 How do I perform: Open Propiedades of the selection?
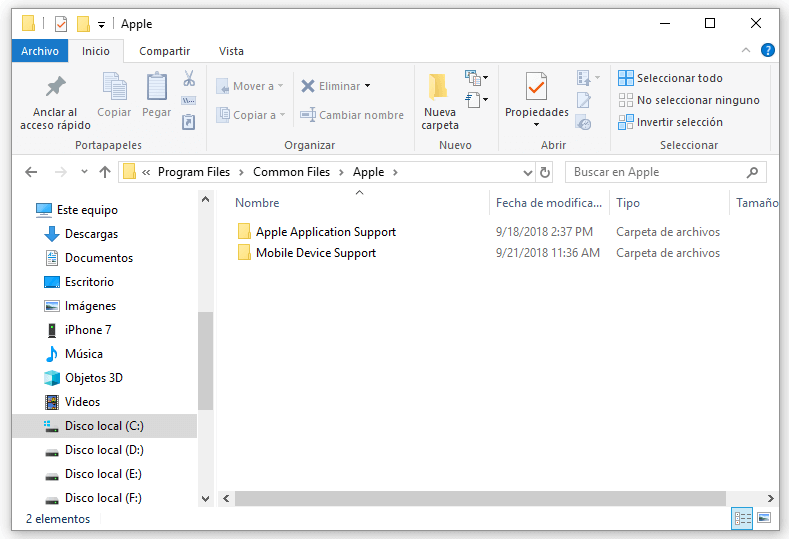pos(536,100)
